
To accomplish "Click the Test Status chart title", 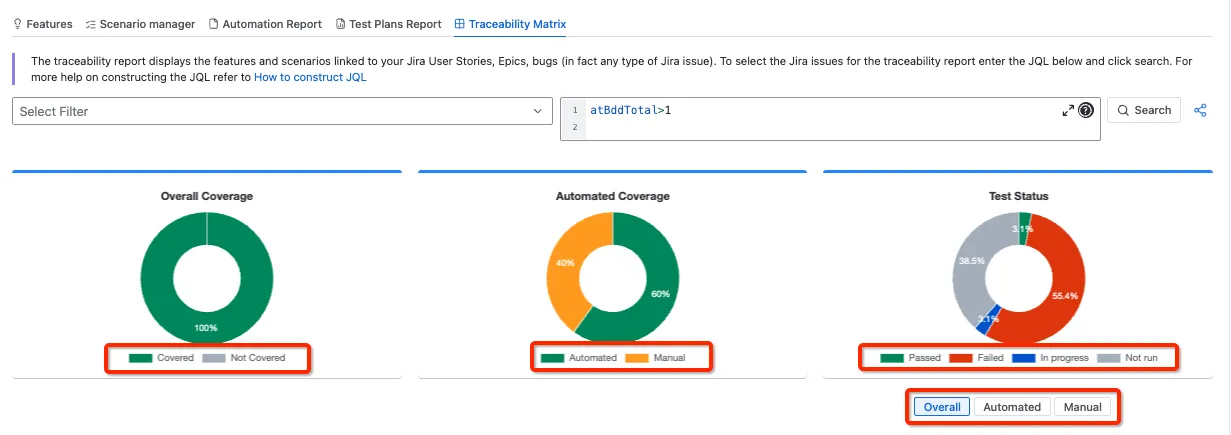I will point(1018,196).
